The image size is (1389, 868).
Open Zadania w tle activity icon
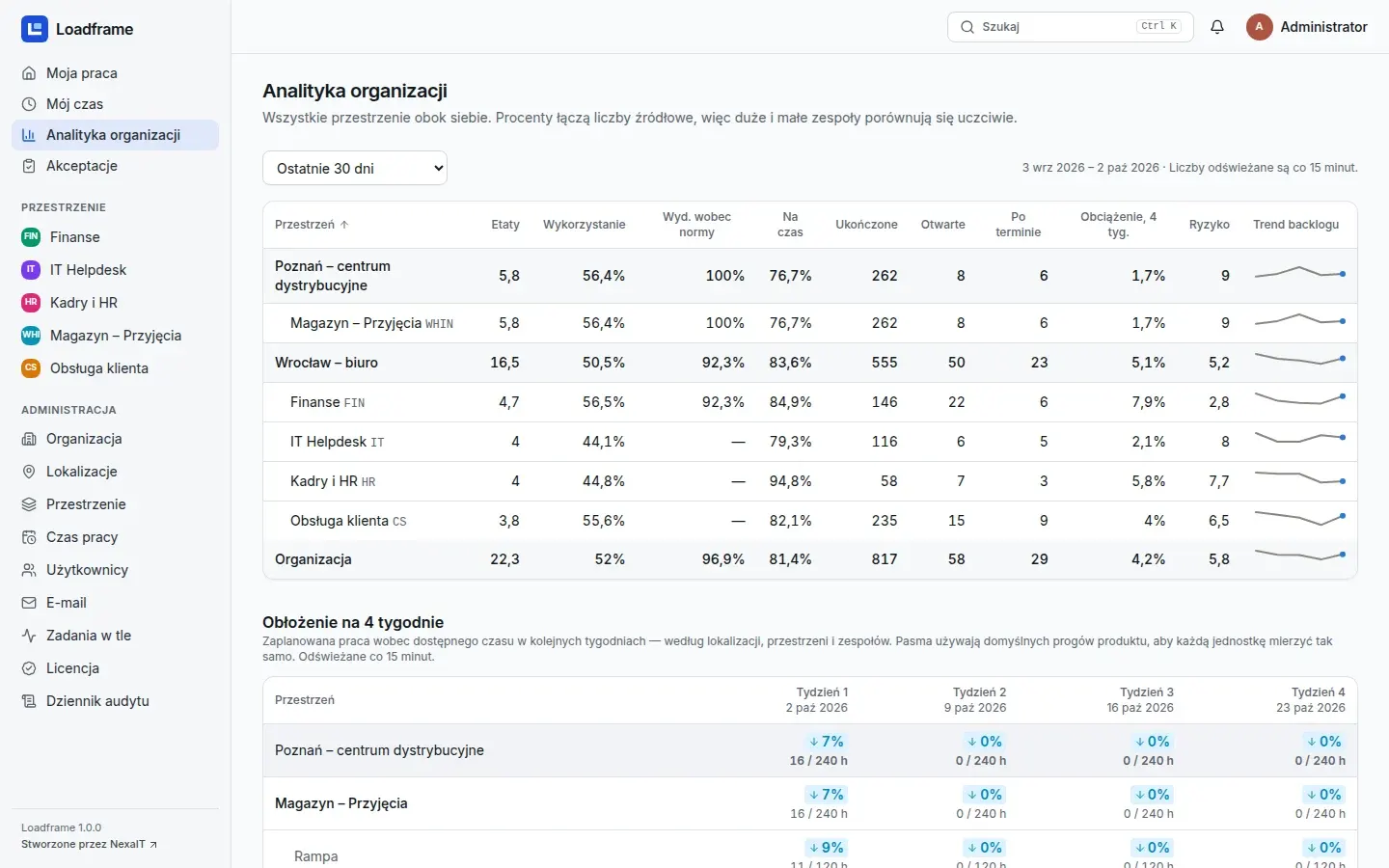[29, 636]
